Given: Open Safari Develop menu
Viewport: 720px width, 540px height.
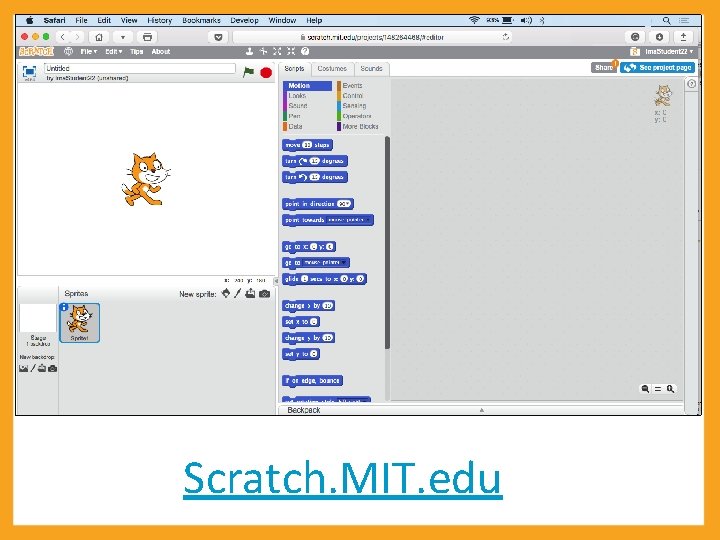Looking at the screenshot, I should (x=244, y=20).
